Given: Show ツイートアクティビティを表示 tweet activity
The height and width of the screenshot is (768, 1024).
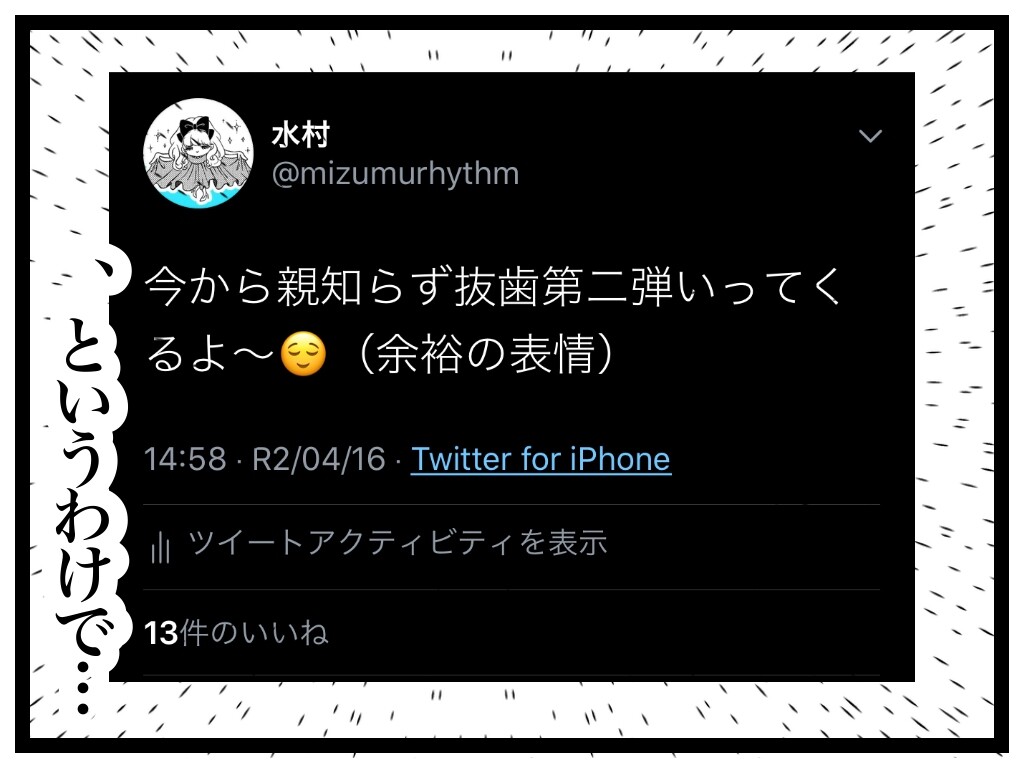Looking at the screenshot, I should coord(398,543).
